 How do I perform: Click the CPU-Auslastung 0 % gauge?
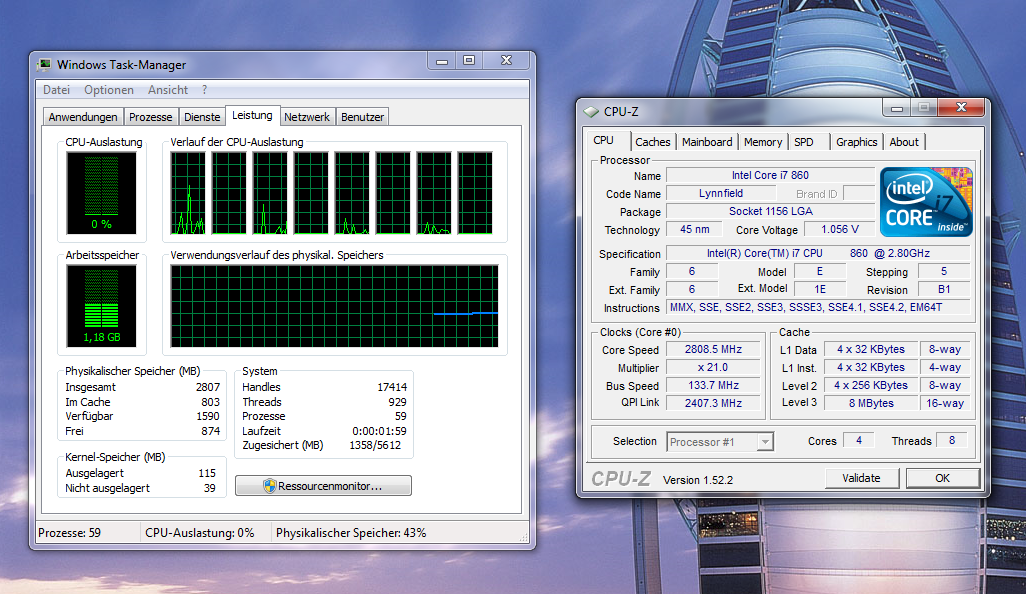pos(101,193)
